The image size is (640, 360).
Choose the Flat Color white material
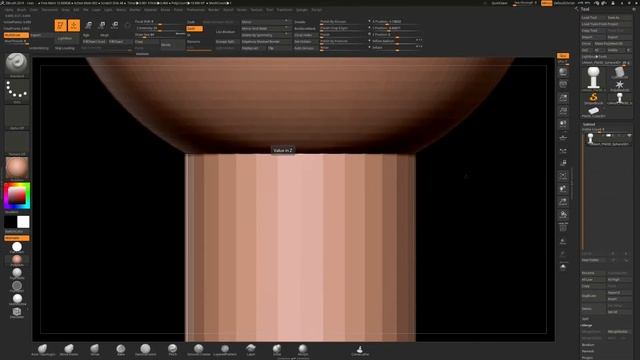(x=17, y=247)
